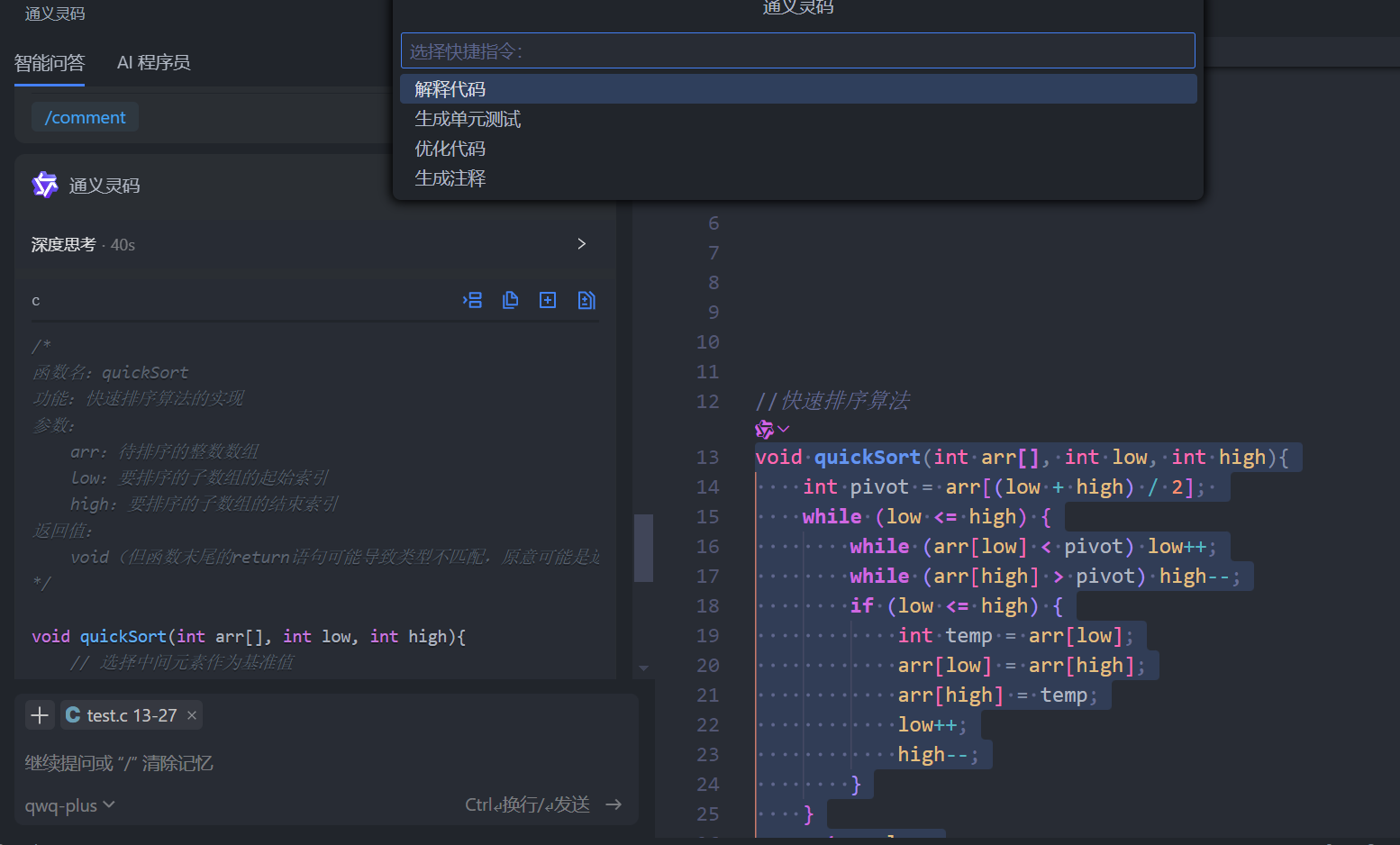1400x845 pixels.
Task: Select 生成注释 quick command
Action: point(798,178)
